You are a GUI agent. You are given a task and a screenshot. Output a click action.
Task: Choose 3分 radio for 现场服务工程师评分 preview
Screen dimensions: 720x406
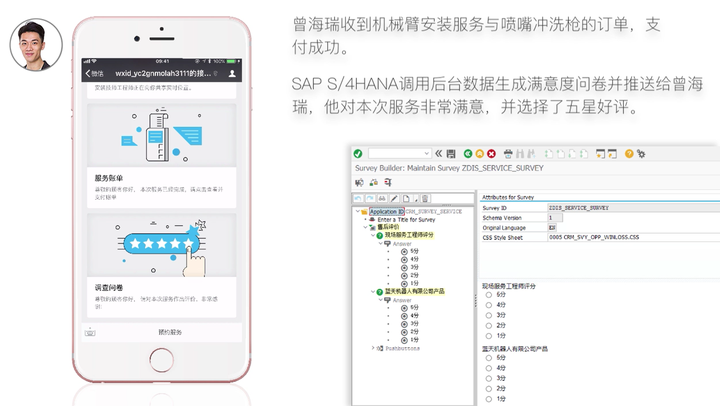click(489, 315)
